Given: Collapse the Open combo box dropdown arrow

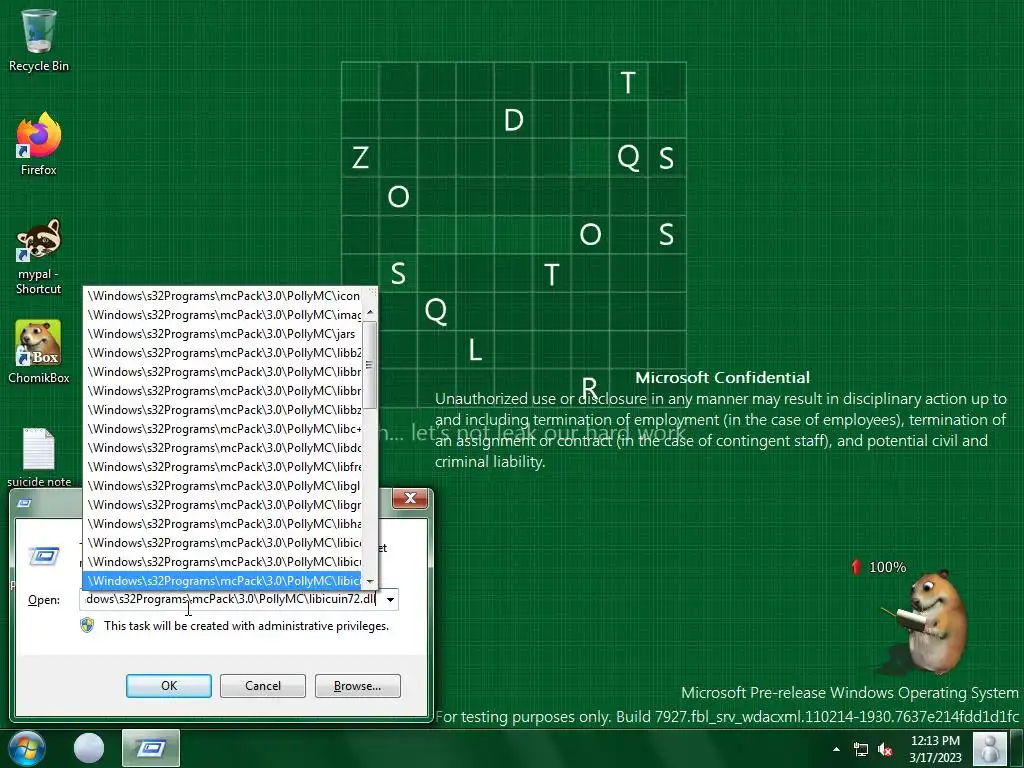Looking at the screenshot, I should click(390, 600).
